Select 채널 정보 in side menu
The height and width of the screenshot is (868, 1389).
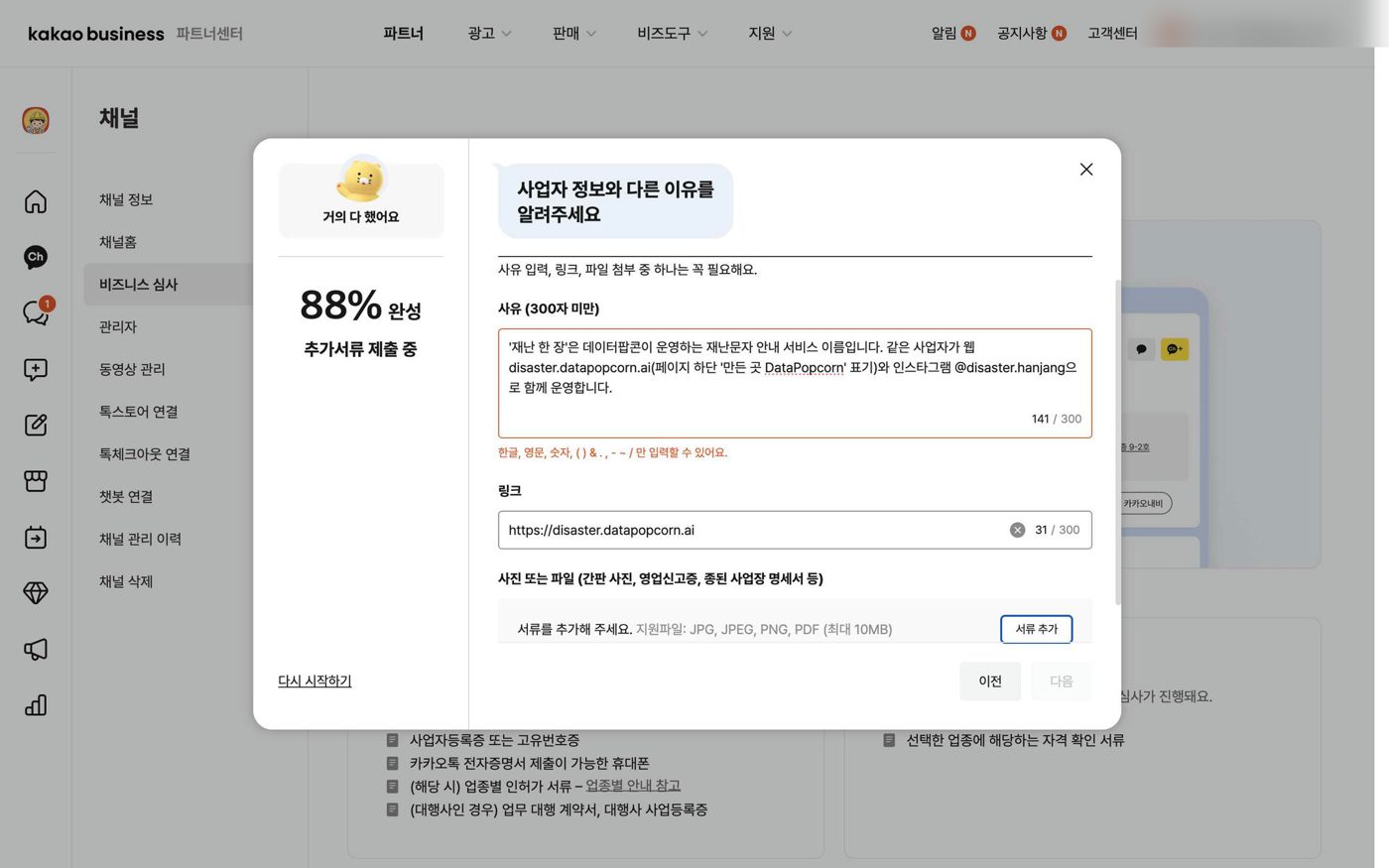coord(126,199)
